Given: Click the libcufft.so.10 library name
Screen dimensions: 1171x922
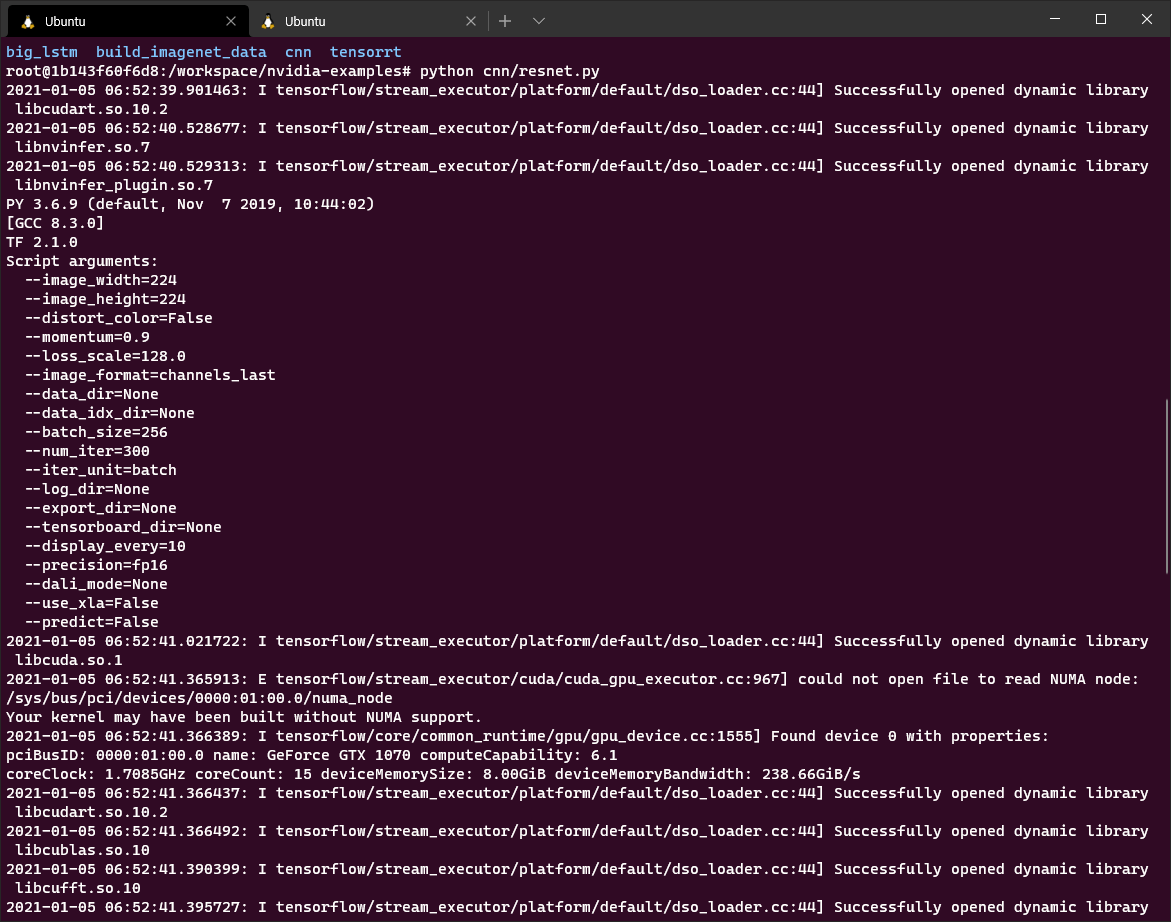Looking at the screenshot, I should tap(78, 888).
